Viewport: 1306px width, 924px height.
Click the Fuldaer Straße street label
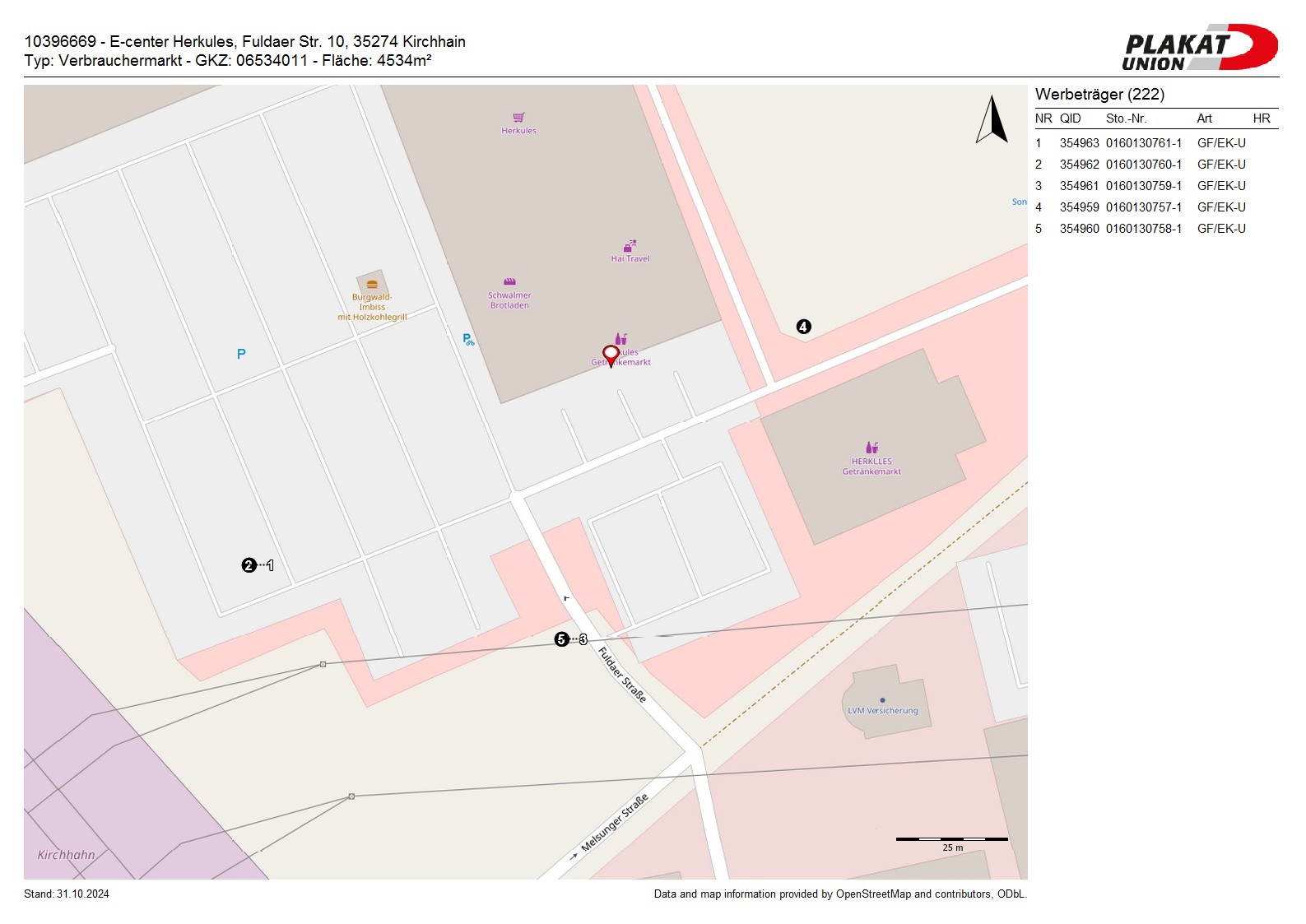[622, 675]
